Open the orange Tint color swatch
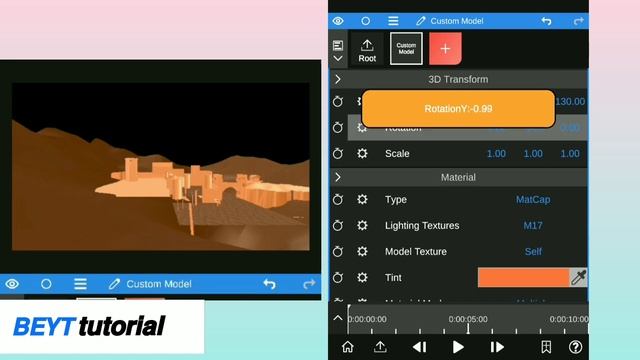The image size is (640, 360). (524, 278)
